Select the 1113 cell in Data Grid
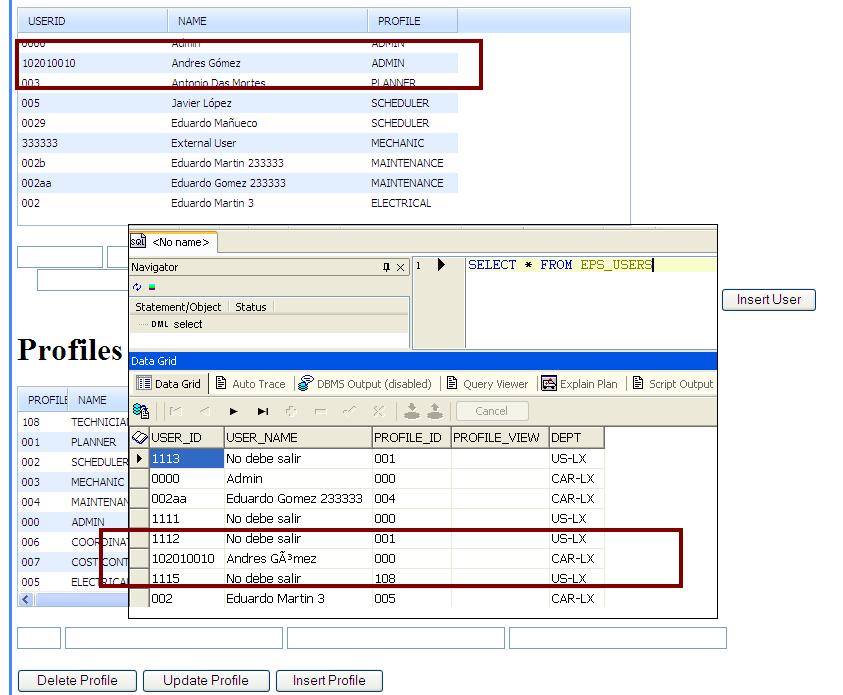This screenshot has height=695, width=843. 186,458
